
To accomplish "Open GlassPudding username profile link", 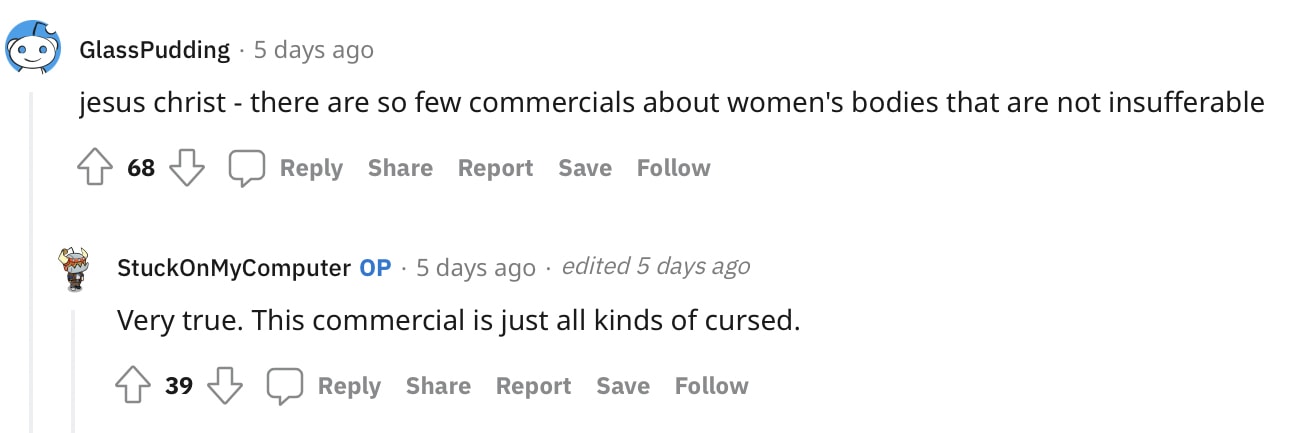I will click(x=155, y=49).
